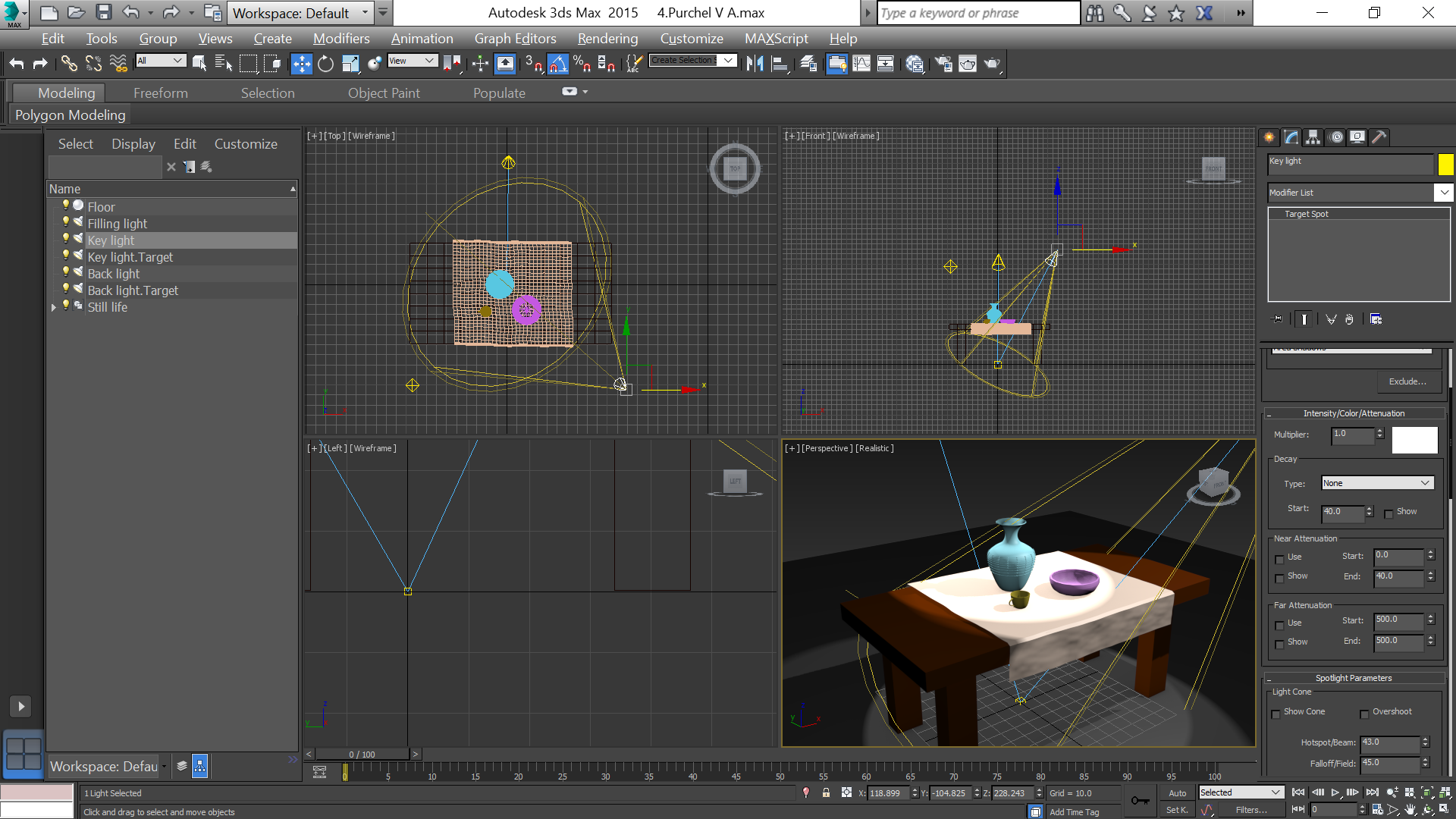This screenshot has height=819, width=1456.
Task: Click the yellow object color swatch
Action: pos(1446,164)
